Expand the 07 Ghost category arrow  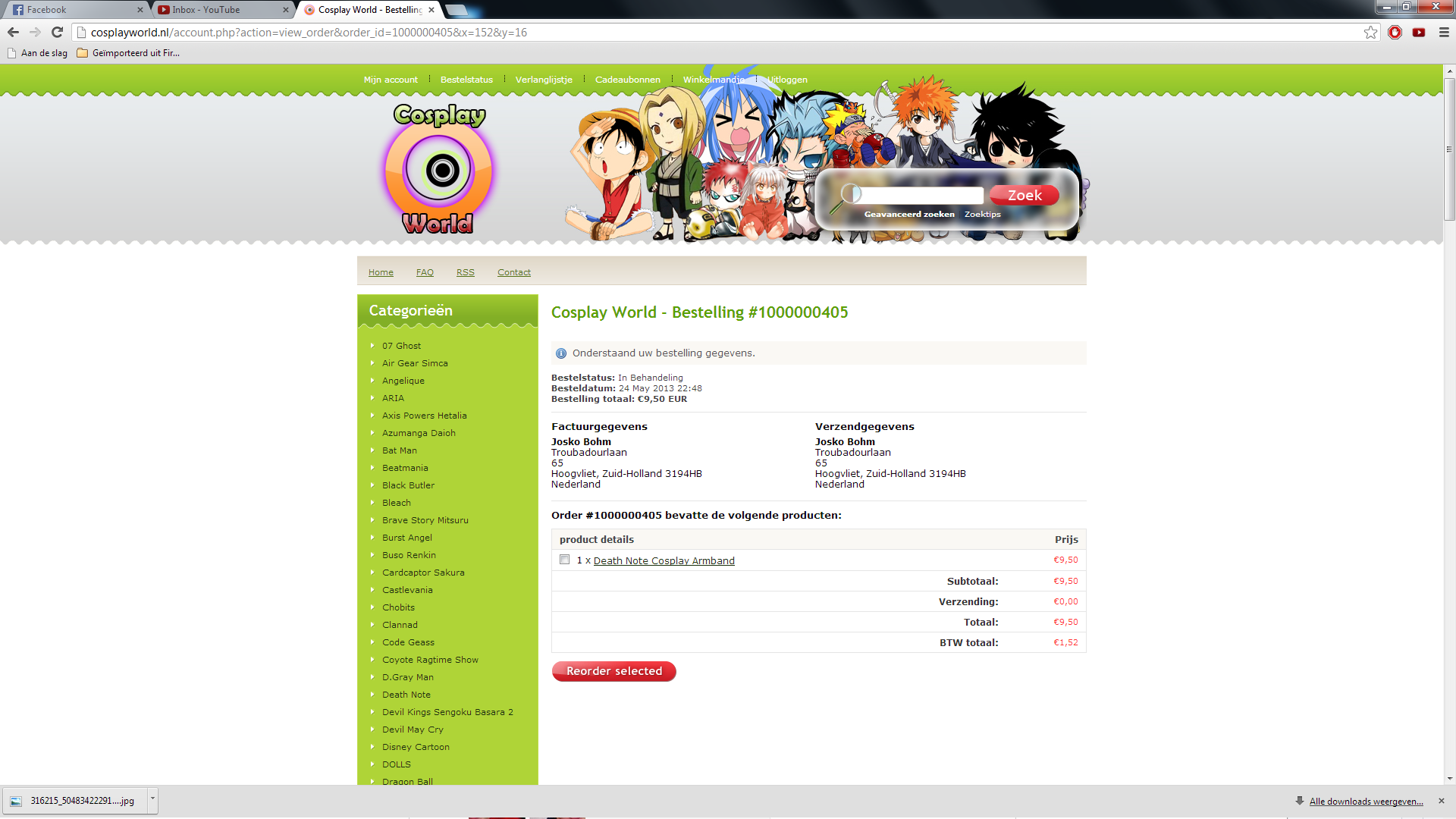[372, 345]
